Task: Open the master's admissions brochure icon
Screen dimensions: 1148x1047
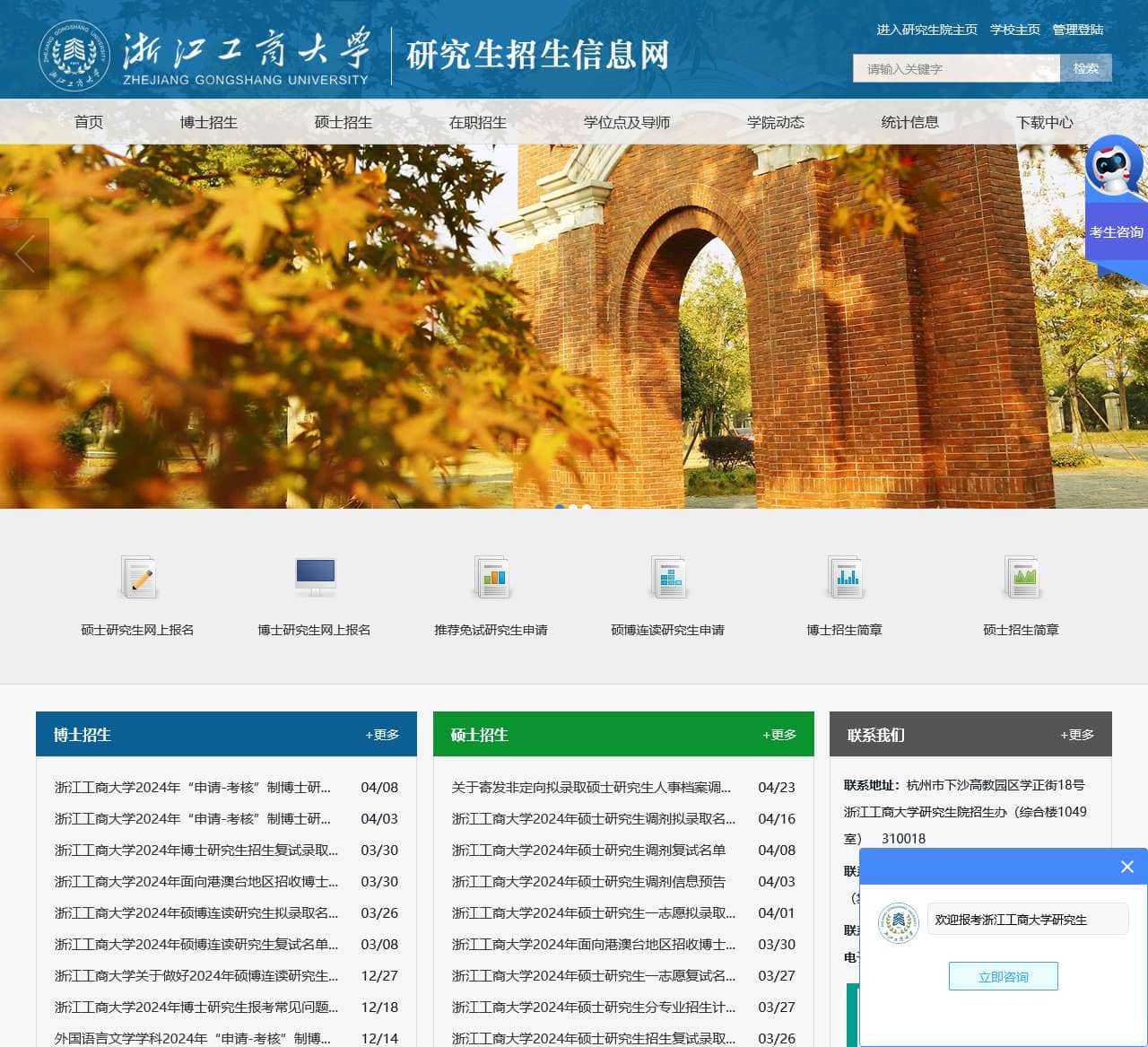Action: tap(1022, 578)
